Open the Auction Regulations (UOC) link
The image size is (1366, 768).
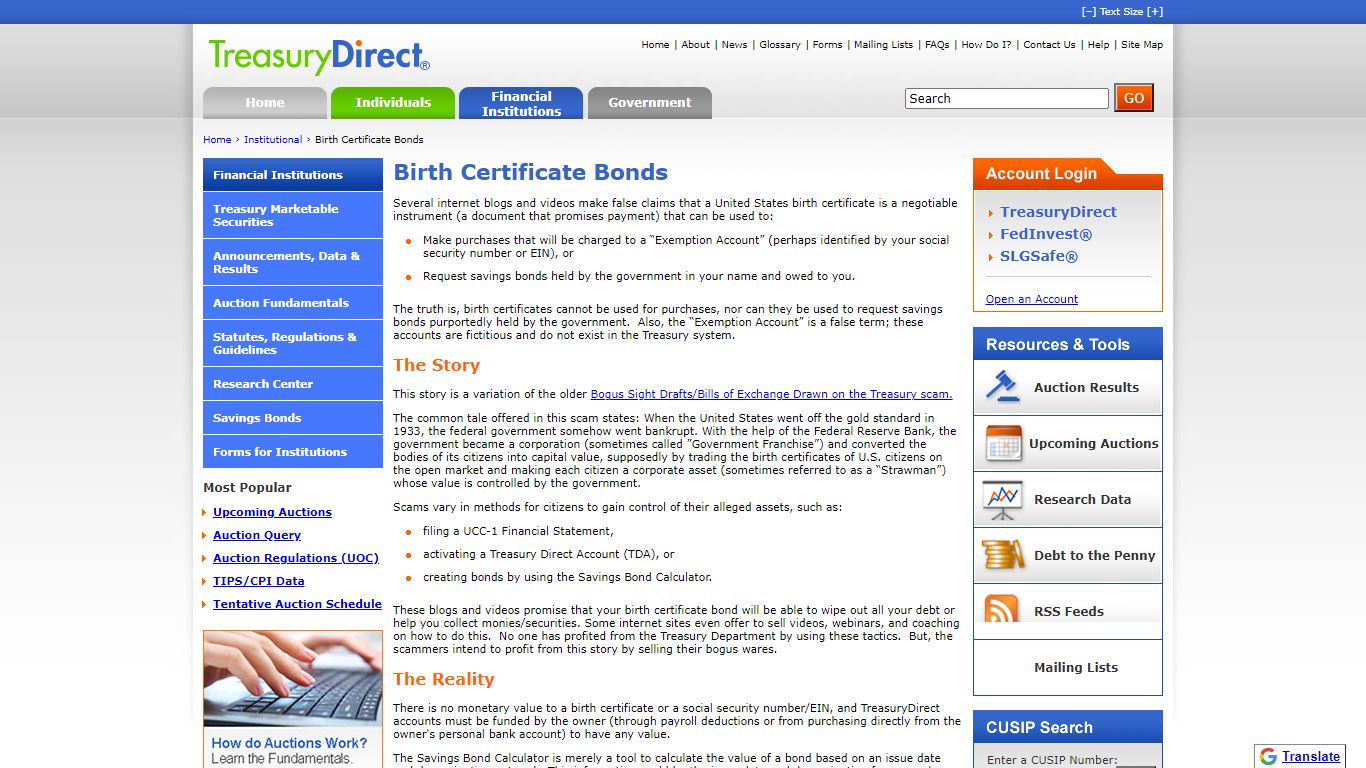coord(296,558)
